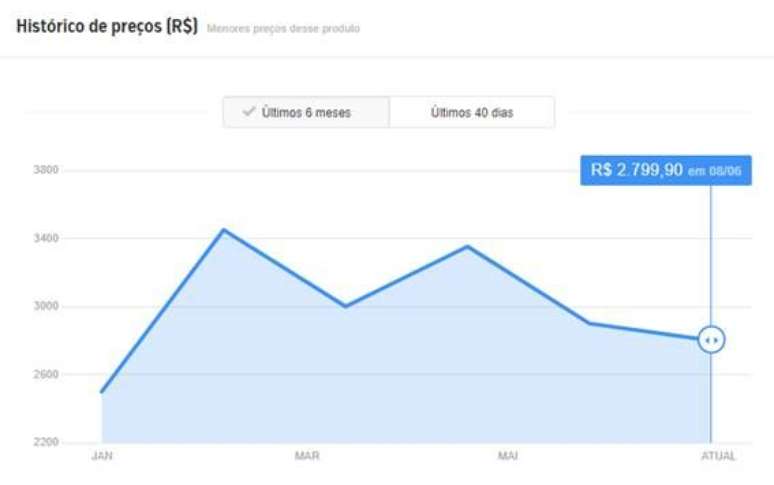Click the MAI label on the x-axis

pyautogui.click(x=508, y=456)
